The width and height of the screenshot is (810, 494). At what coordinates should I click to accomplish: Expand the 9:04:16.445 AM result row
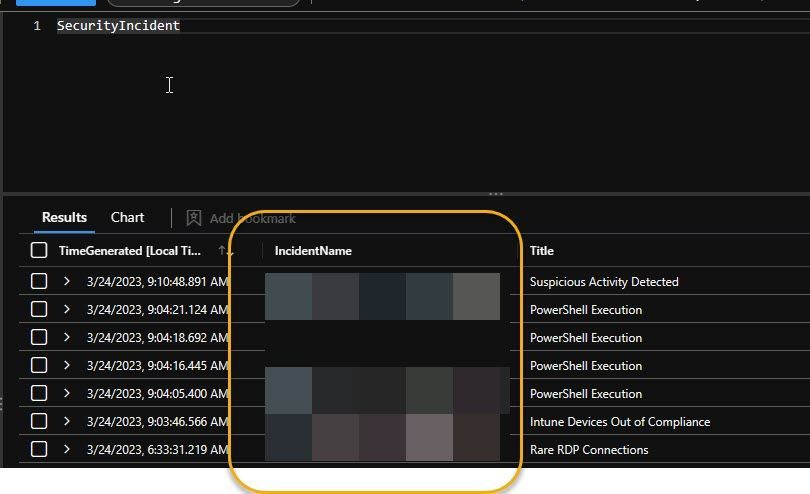coord(67,365)
